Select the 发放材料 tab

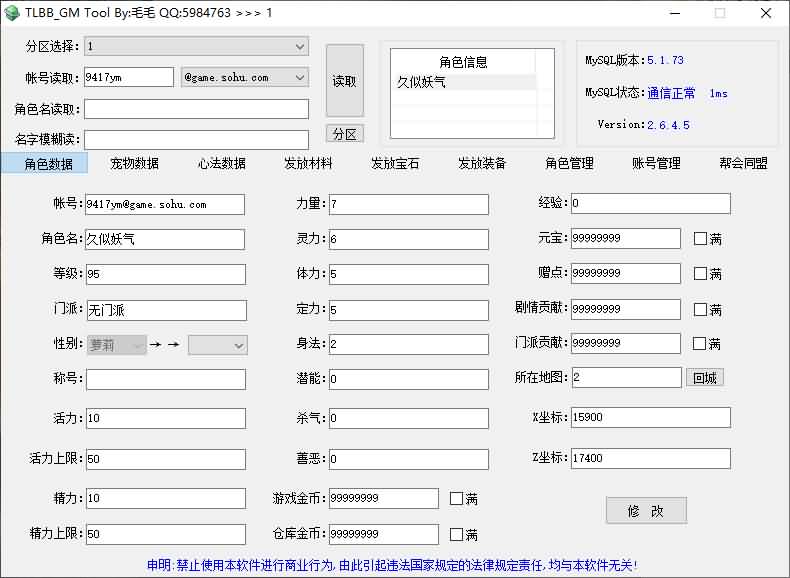point(308,163)
